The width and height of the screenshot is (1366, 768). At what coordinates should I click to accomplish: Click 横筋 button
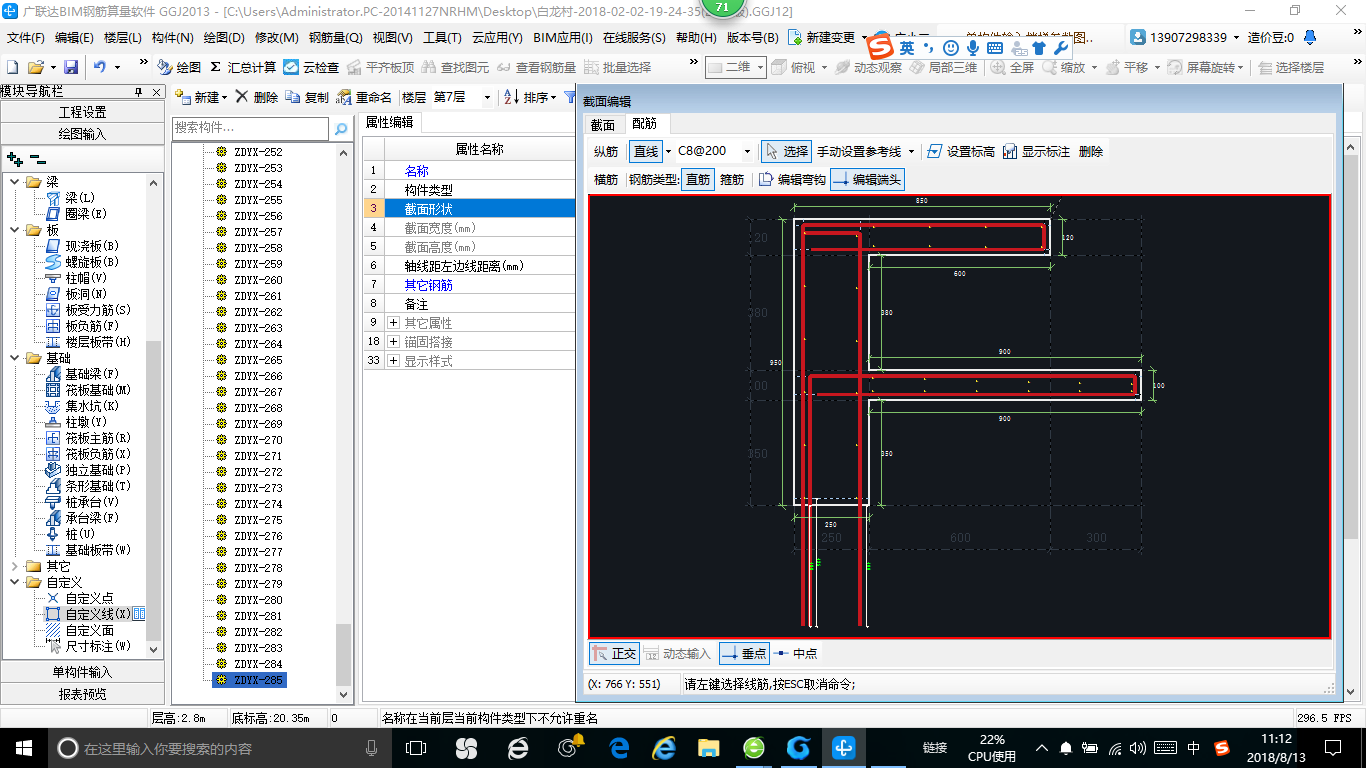(606, 180)
